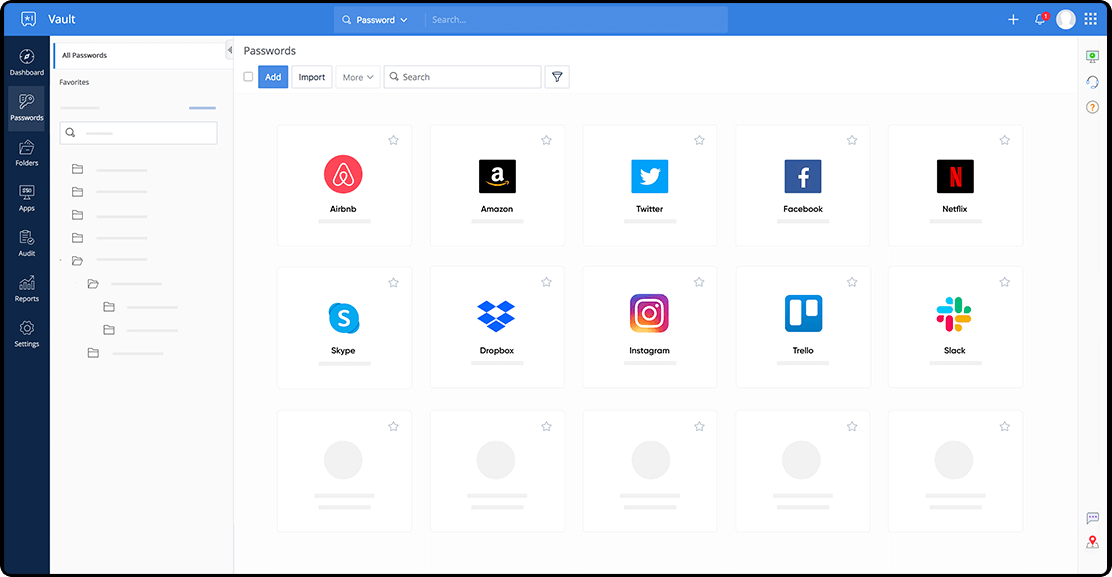Open the user profile avatar
The height and width of the screenshot is (577, 1112).
pos(1066,20)
